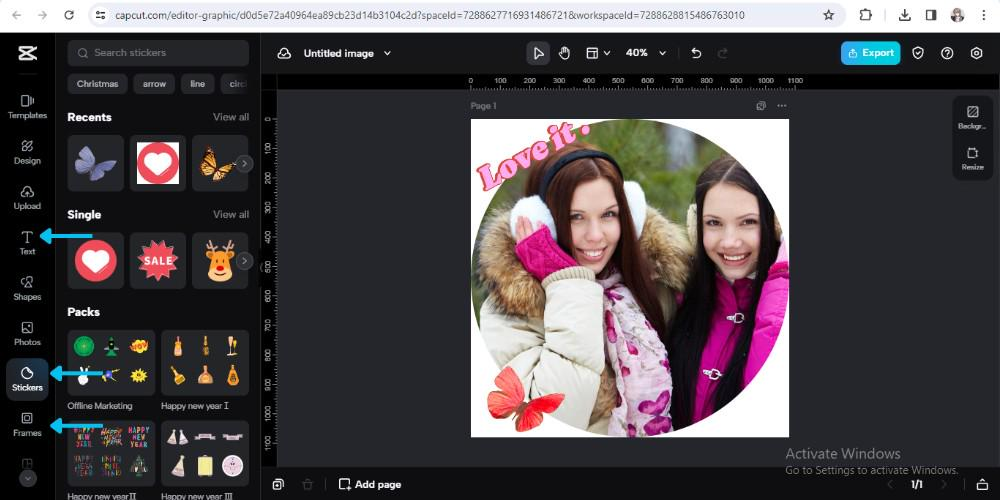Open the Photos panel

(27, 334)
